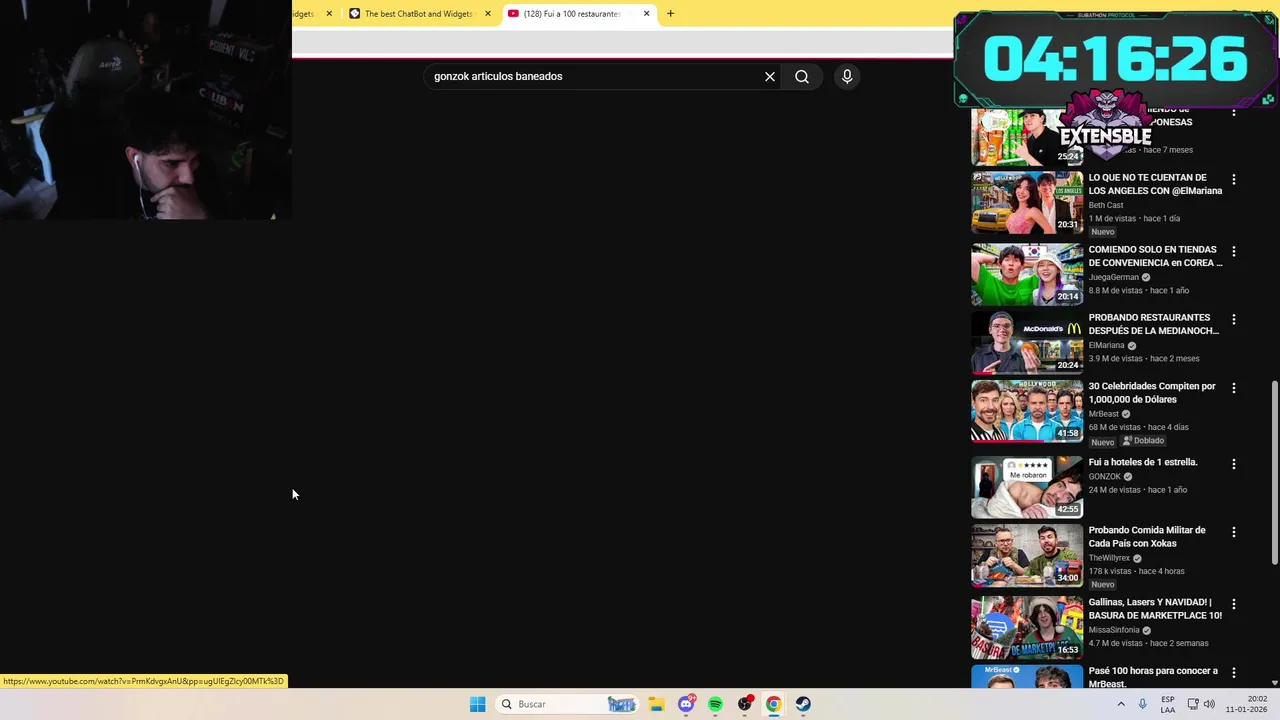
Task: Click the 'MrBeast' channel name
Action: tap(1104, 413)
